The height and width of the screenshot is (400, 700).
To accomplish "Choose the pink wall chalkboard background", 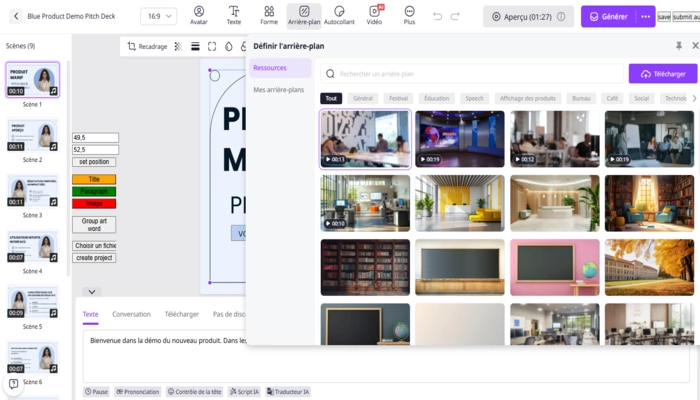I will pyautogui.click(x=554, y=267).
